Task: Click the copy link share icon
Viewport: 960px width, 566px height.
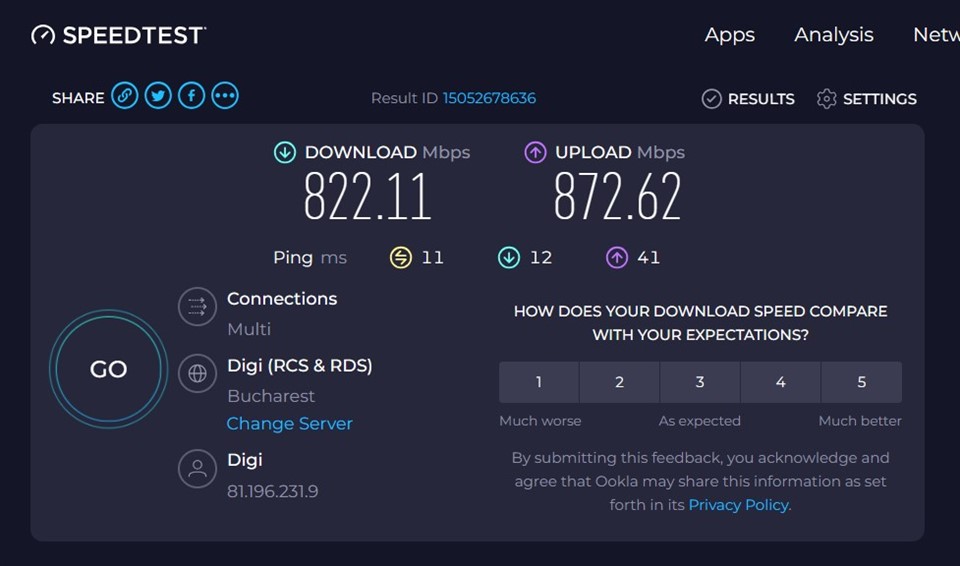Action: [x=124, y=96]
